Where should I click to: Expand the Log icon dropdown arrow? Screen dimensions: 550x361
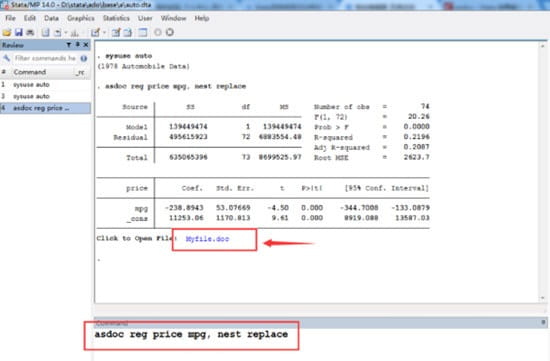(x=65, y=33)
